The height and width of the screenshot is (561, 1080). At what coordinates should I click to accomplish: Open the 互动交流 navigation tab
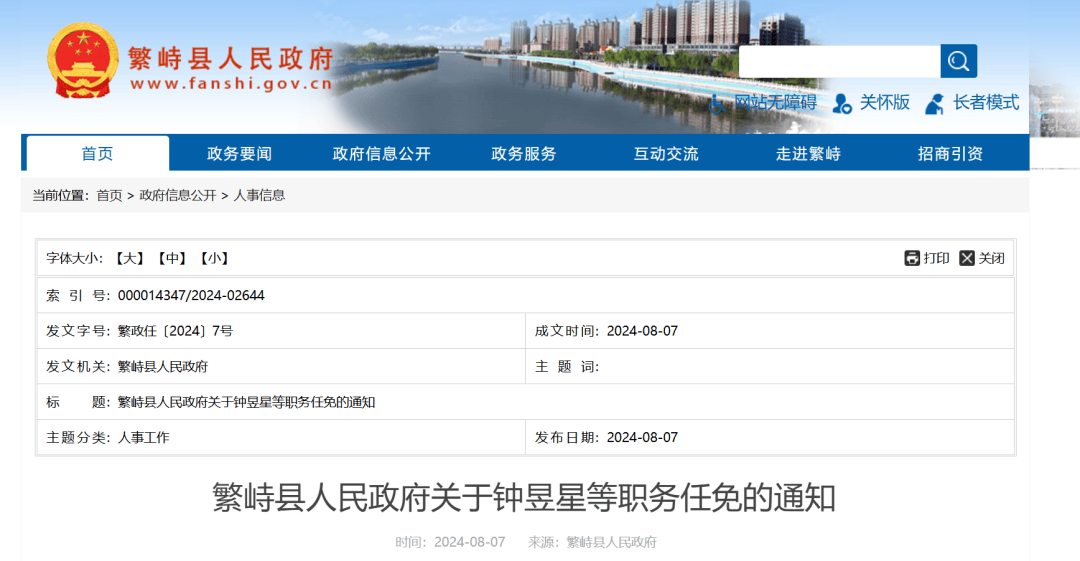[x=666, y=153]
